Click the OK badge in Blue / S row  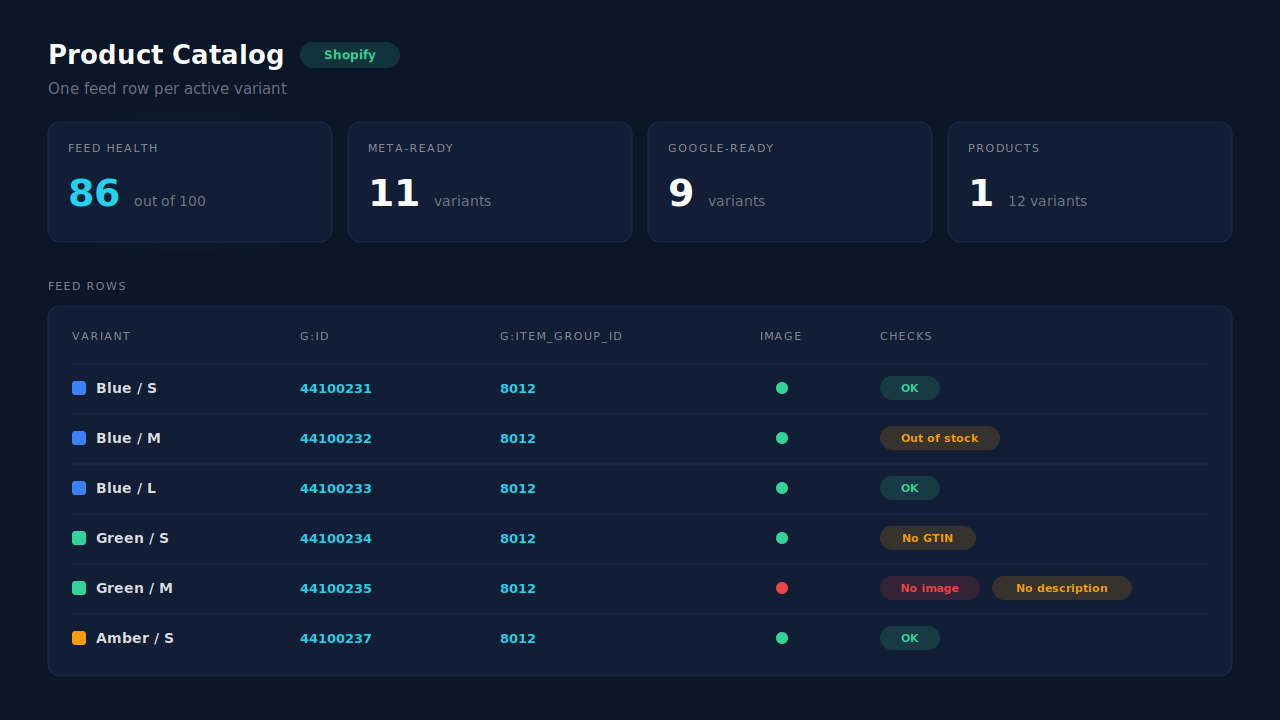910,388
